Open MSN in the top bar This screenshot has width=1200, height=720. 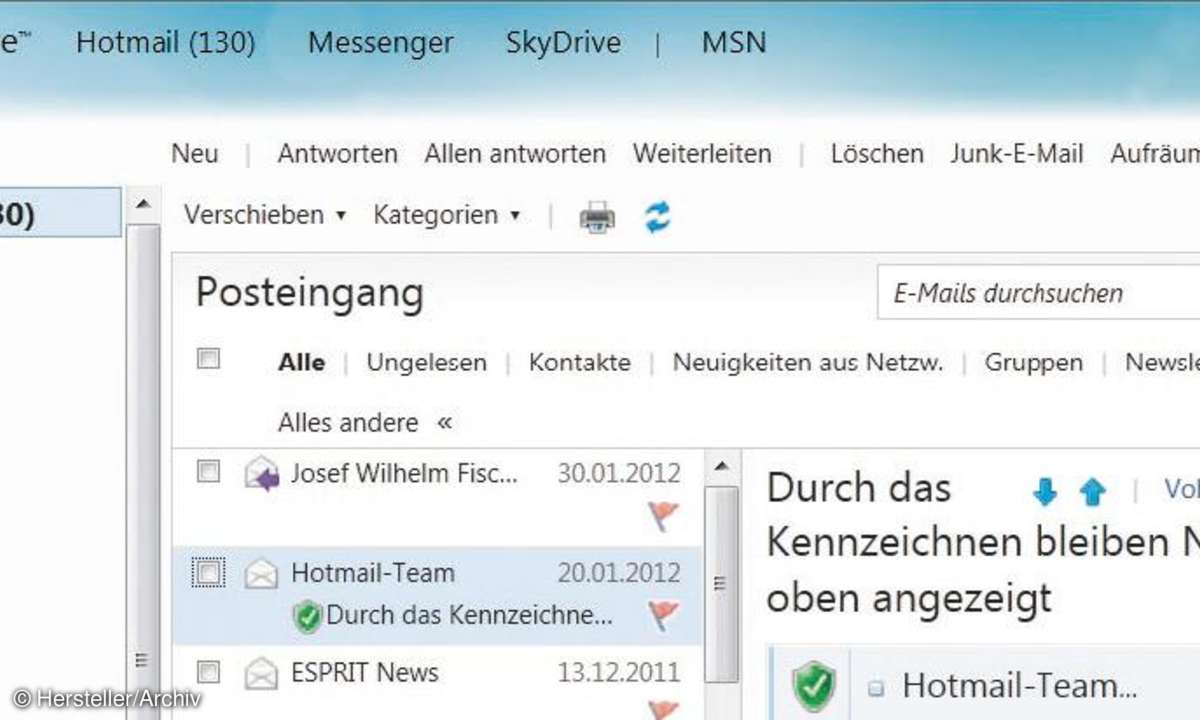coord(734,43)
